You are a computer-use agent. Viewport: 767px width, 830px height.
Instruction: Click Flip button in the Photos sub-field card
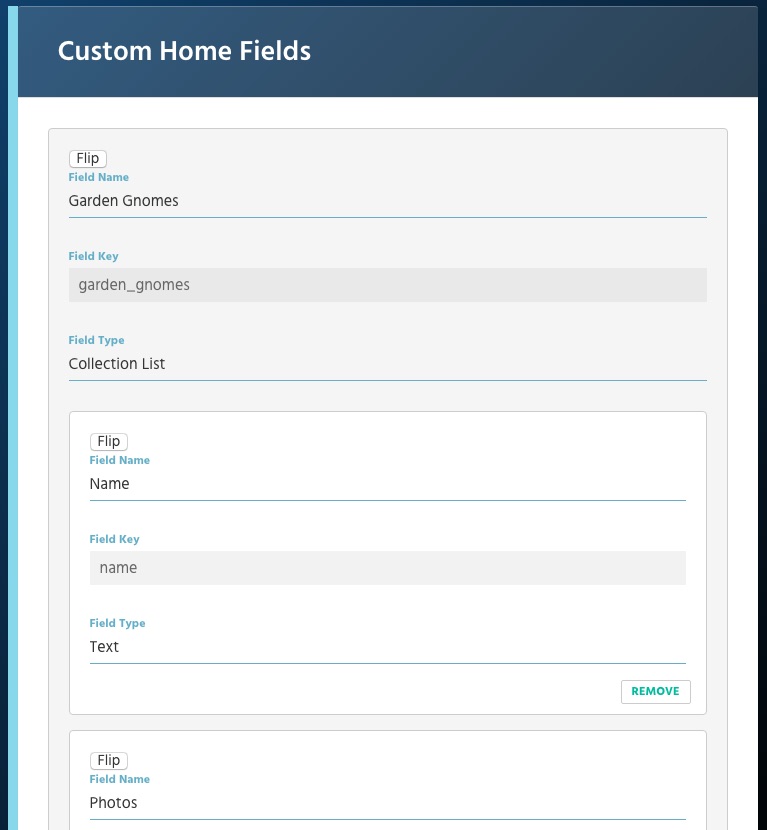coord(109,760)
